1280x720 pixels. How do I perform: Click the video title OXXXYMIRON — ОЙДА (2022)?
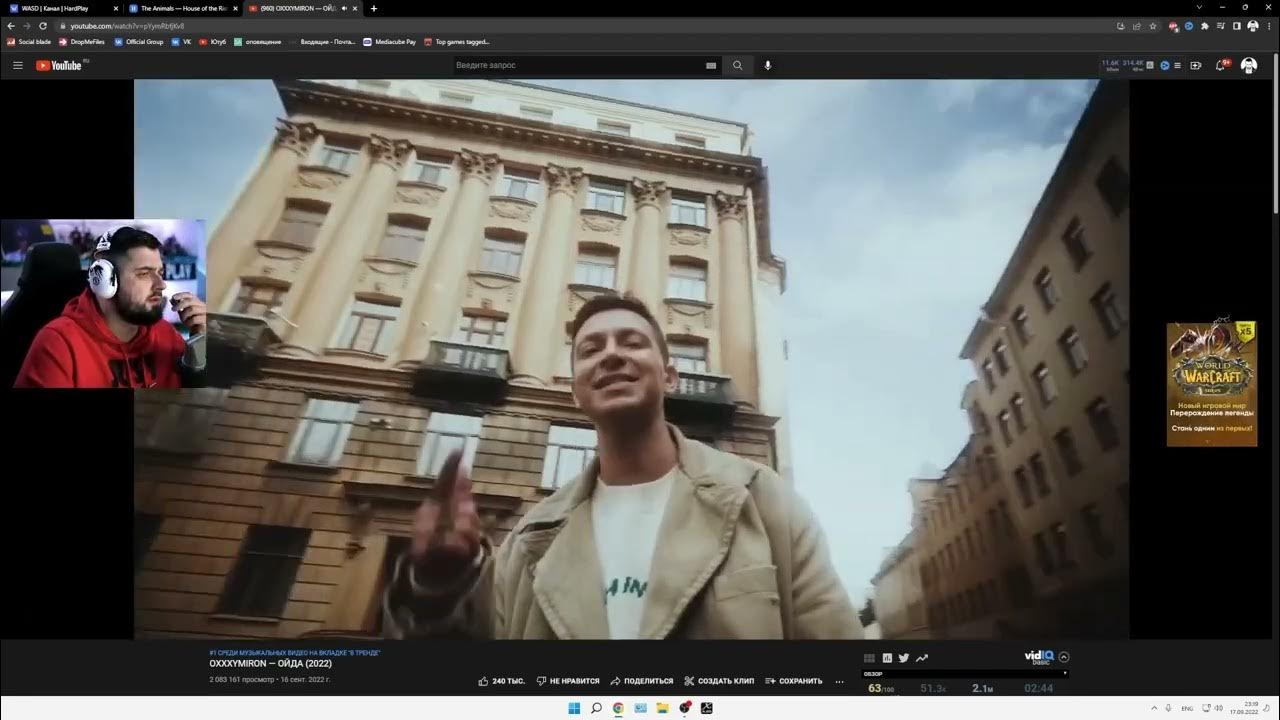[x=270, y=664]
